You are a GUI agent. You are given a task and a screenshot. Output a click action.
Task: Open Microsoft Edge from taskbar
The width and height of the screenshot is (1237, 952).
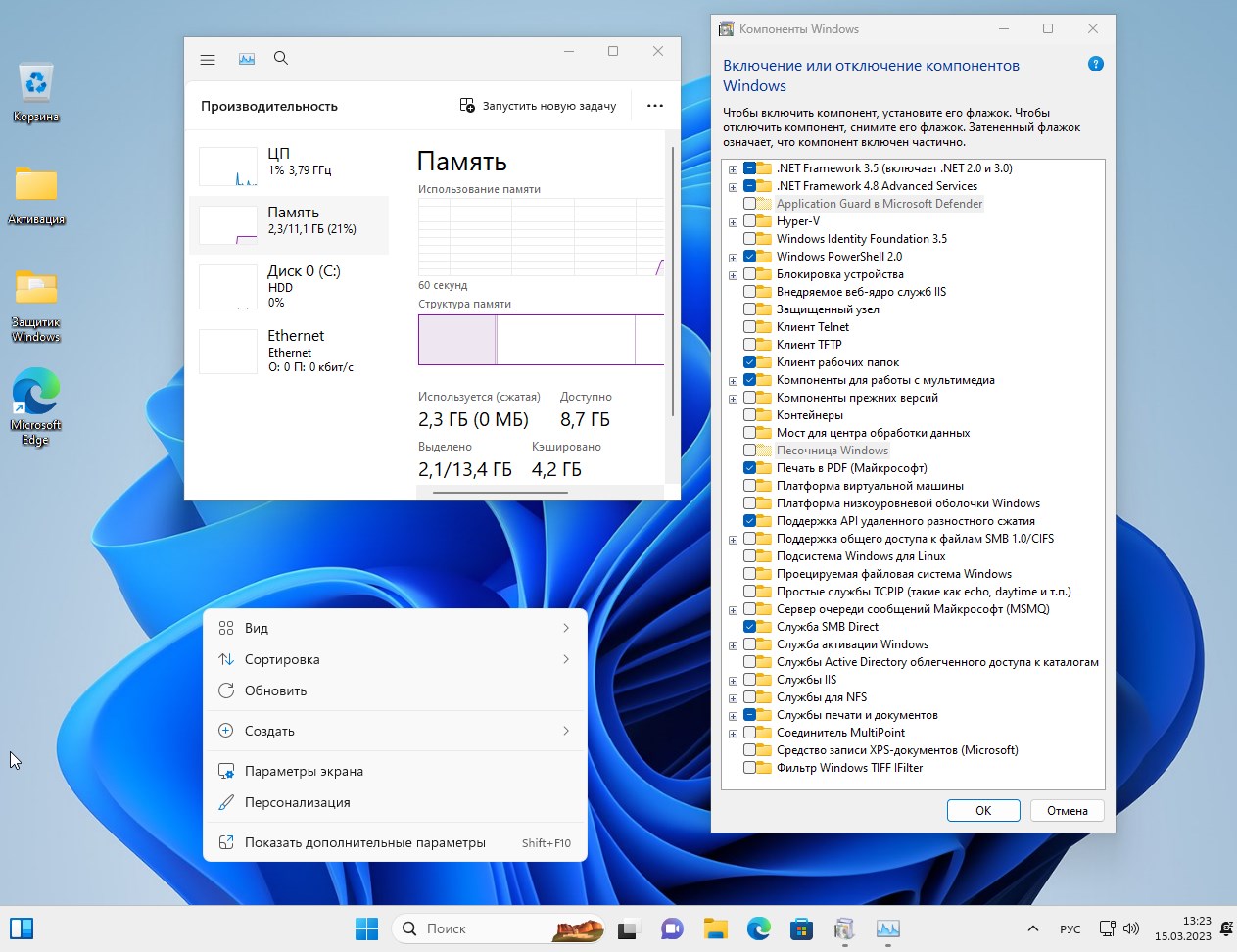click(x=759, y=928)
